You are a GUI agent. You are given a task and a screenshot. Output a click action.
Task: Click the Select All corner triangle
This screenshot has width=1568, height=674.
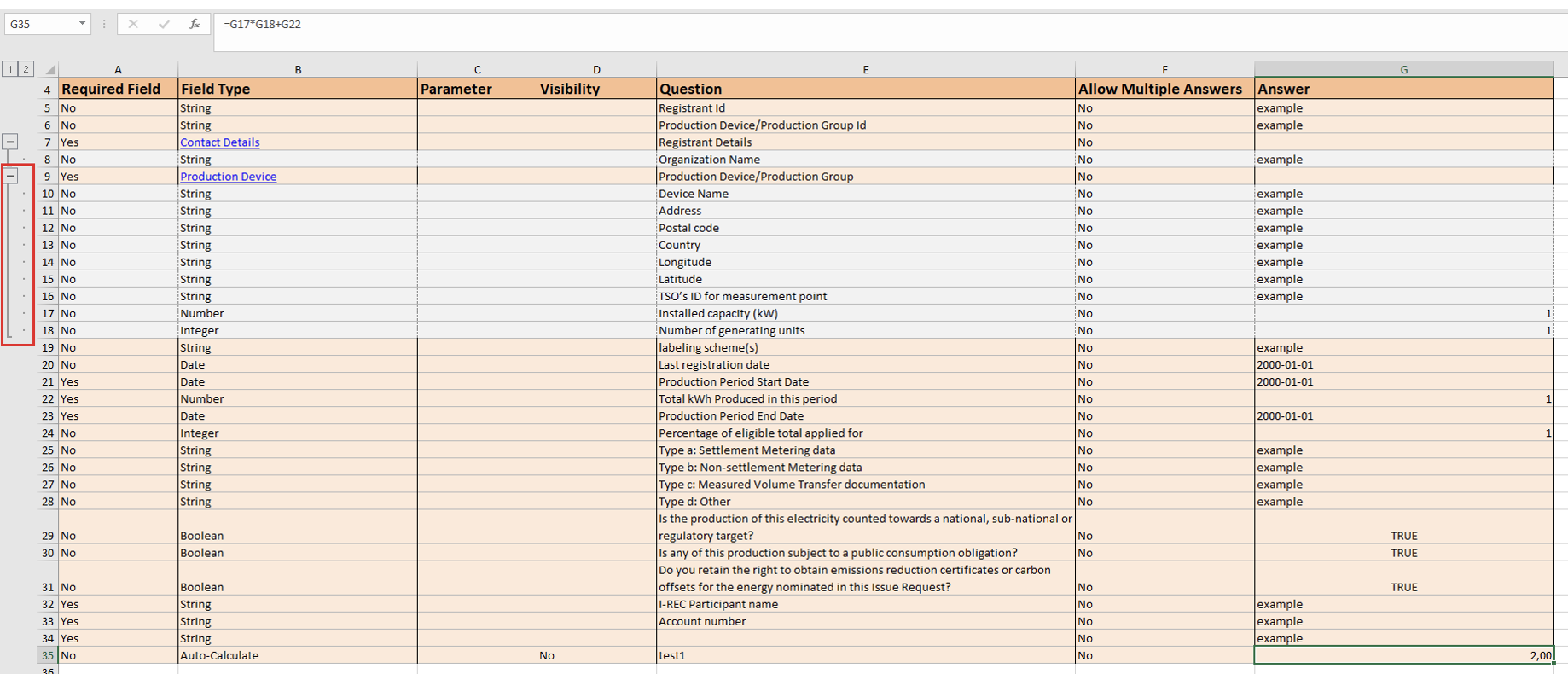pos(49,69)
